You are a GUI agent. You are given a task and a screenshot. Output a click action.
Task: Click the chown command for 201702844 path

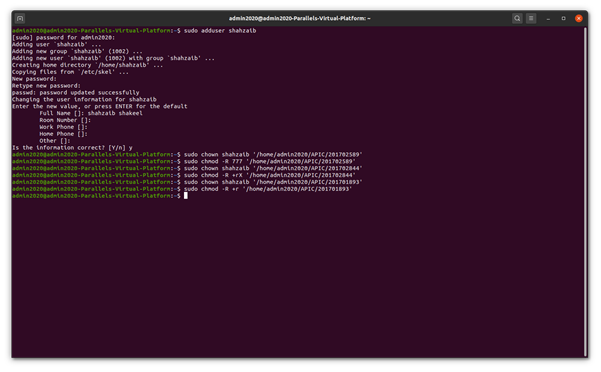click(x=273, y=169)
